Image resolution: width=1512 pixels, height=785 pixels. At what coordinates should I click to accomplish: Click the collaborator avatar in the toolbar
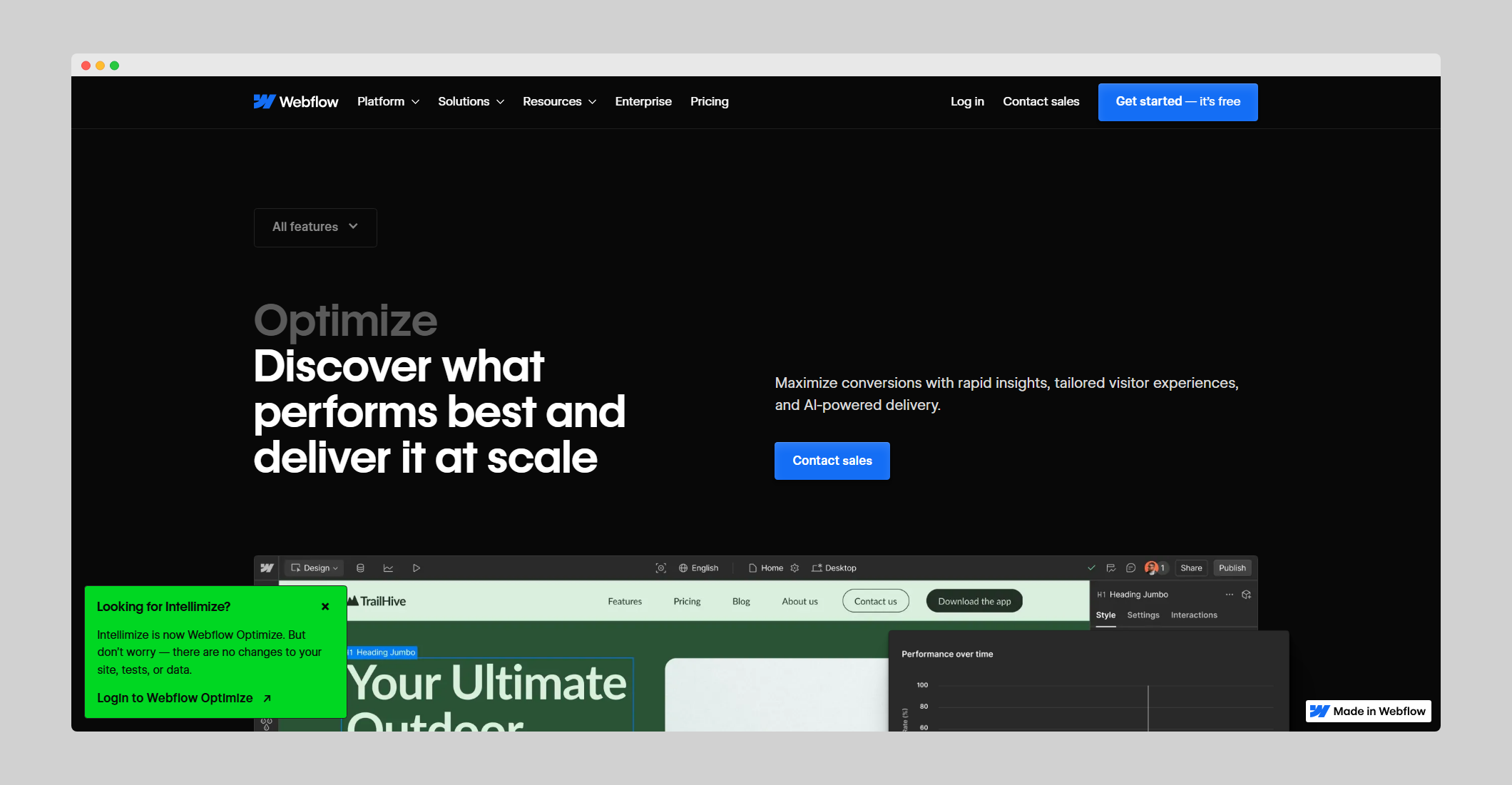(1151, 568)
